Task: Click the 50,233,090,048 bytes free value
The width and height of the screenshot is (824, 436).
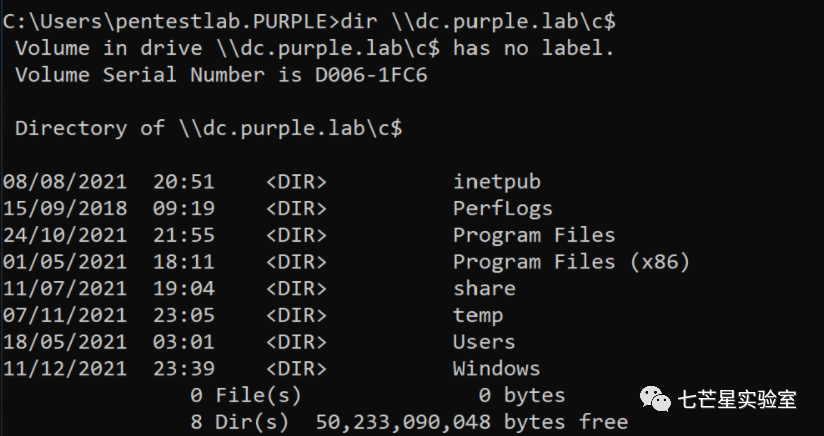Action: point(471,422)
